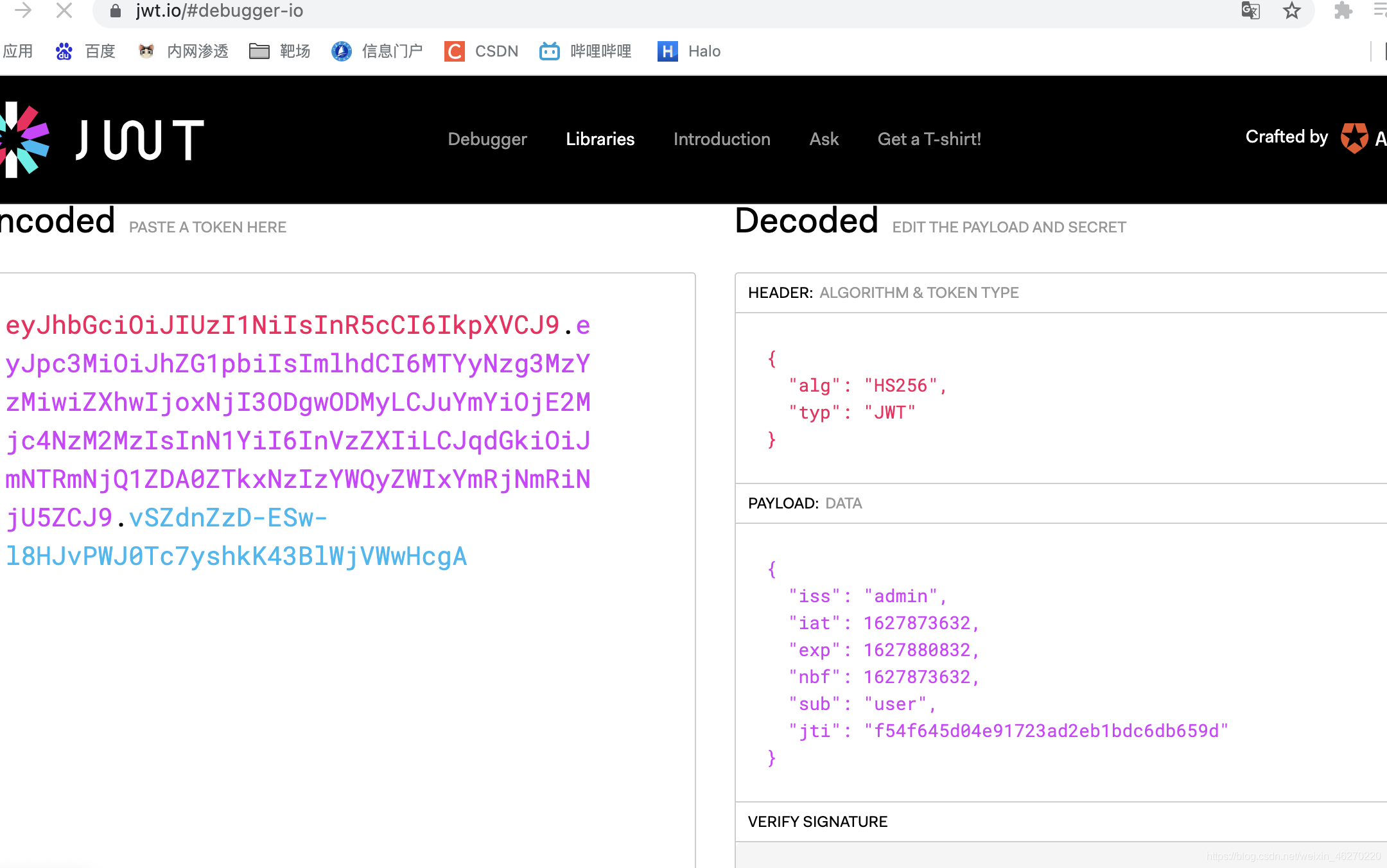Click the stop loading X button
1387x868 pixels.
pos(64,10)
